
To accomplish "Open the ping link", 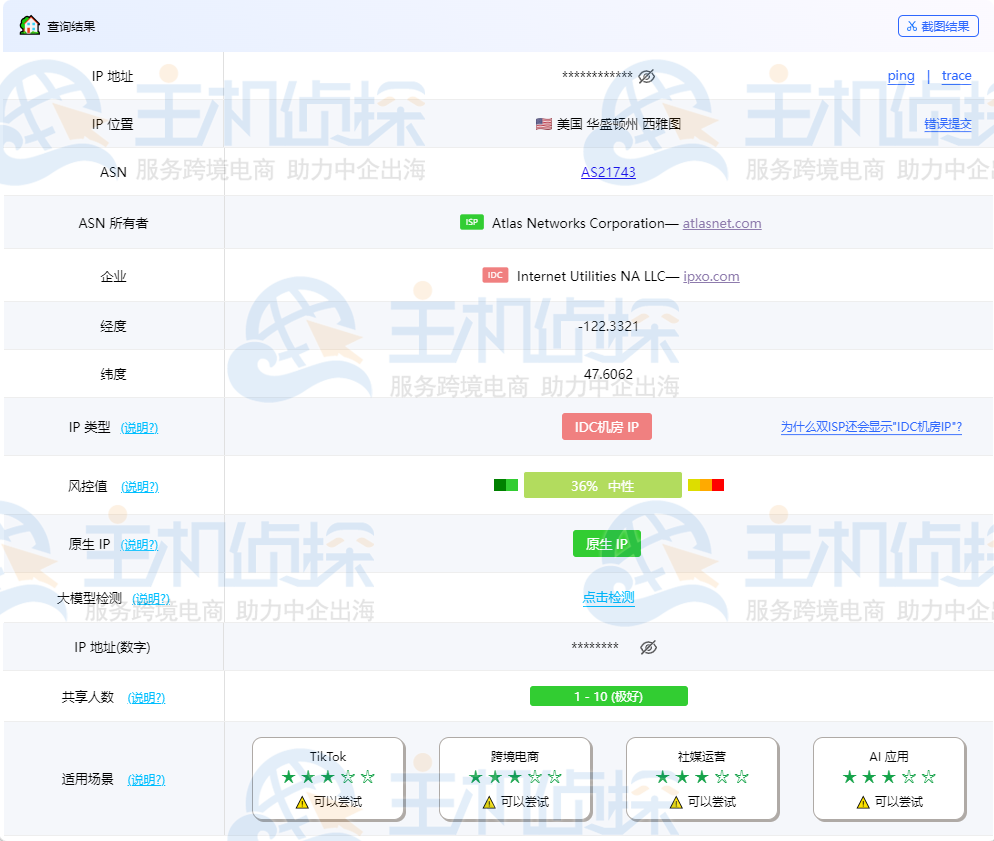I will (901, 76).
